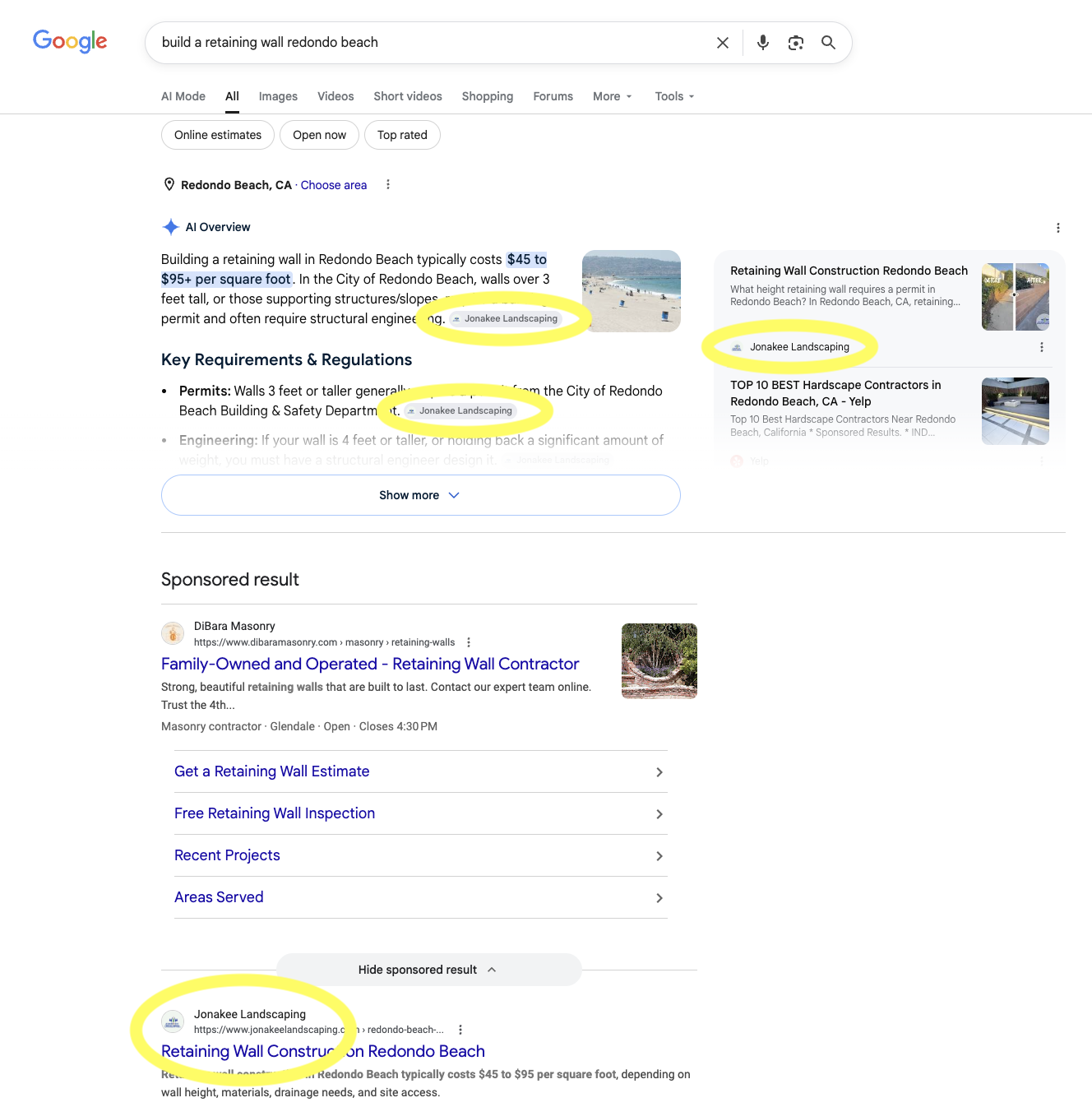The height and width of the screenshot is (1107, 1092).
Task: Click the Choose area link
Action: [334, 185]
